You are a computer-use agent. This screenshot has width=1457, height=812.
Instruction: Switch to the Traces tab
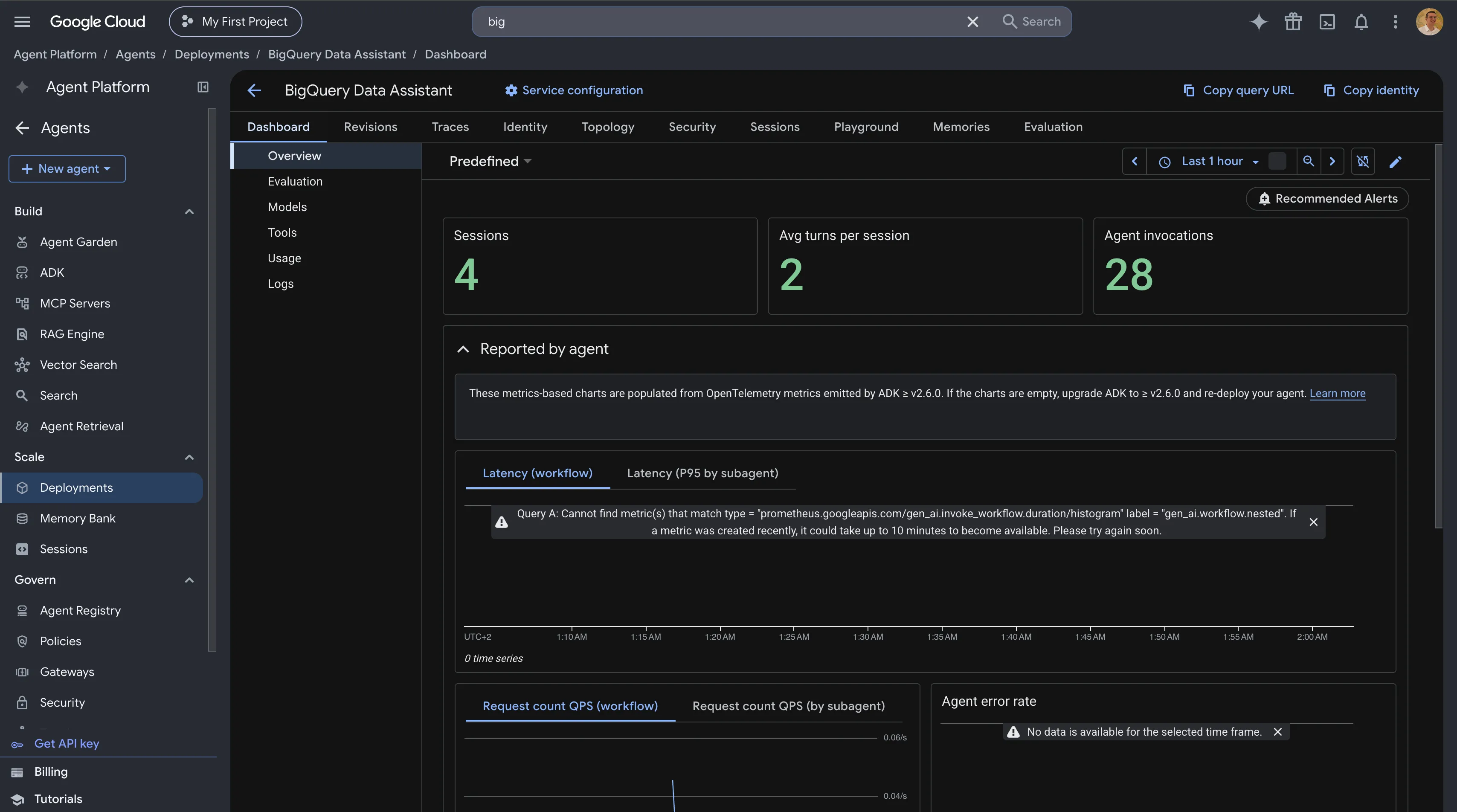pyautogui.click(x=450, y=127)
